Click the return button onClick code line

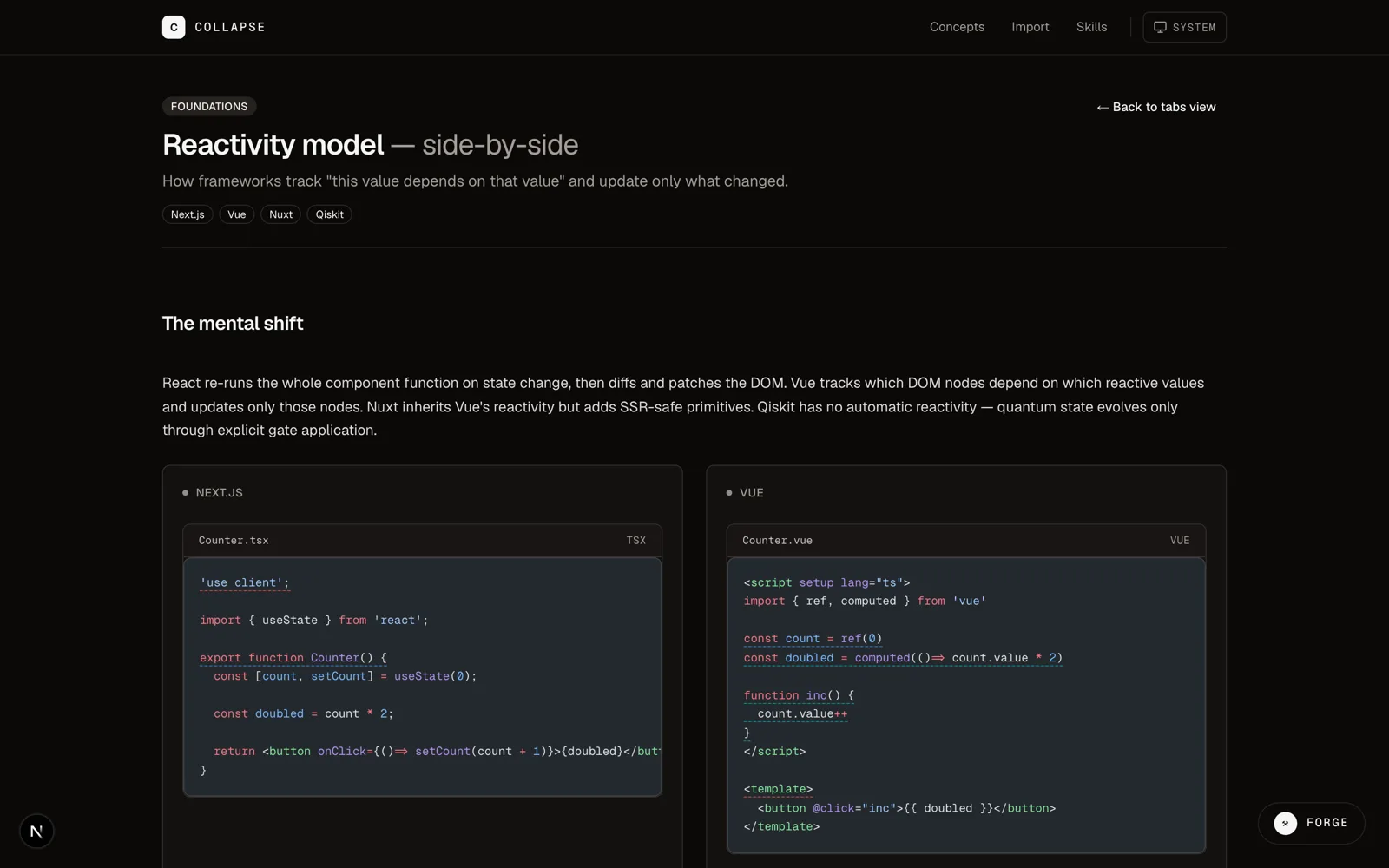tap(438, 751)
